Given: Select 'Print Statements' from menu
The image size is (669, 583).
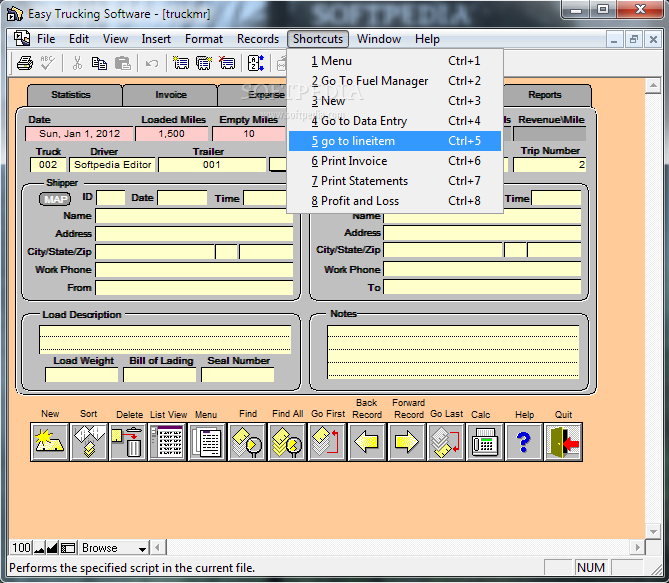Looking at the screenshot, I should (x=395, y=181).
